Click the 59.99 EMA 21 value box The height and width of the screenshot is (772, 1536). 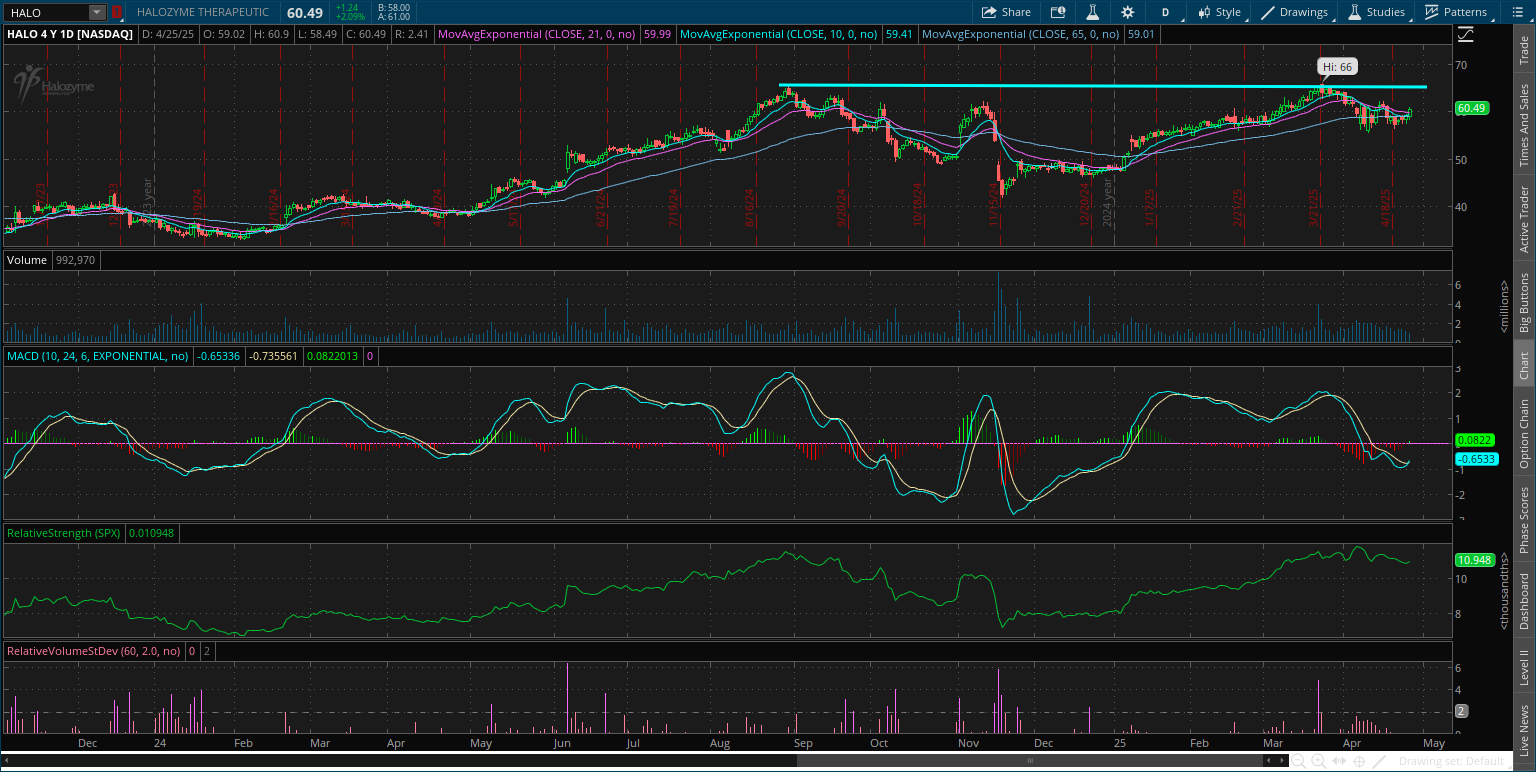[x=658, y=34]
